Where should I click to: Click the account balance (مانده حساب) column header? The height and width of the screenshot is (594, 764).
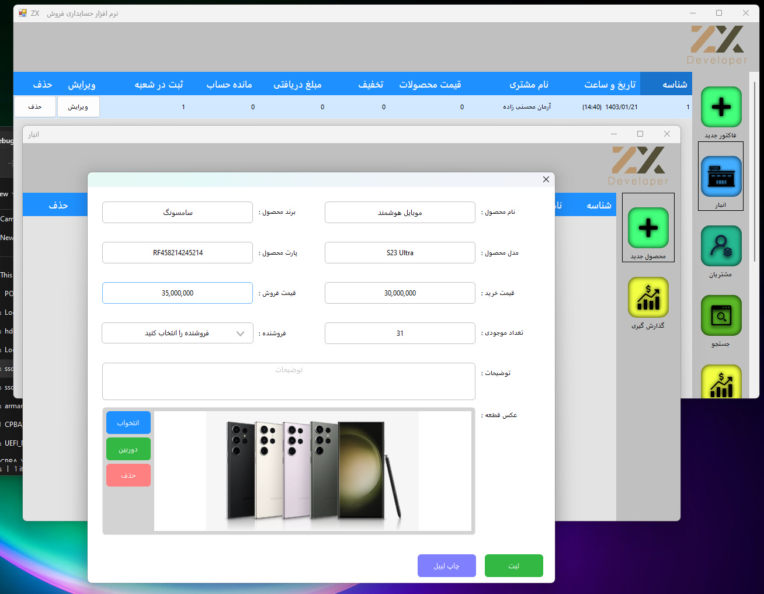(x=229, y=85)
